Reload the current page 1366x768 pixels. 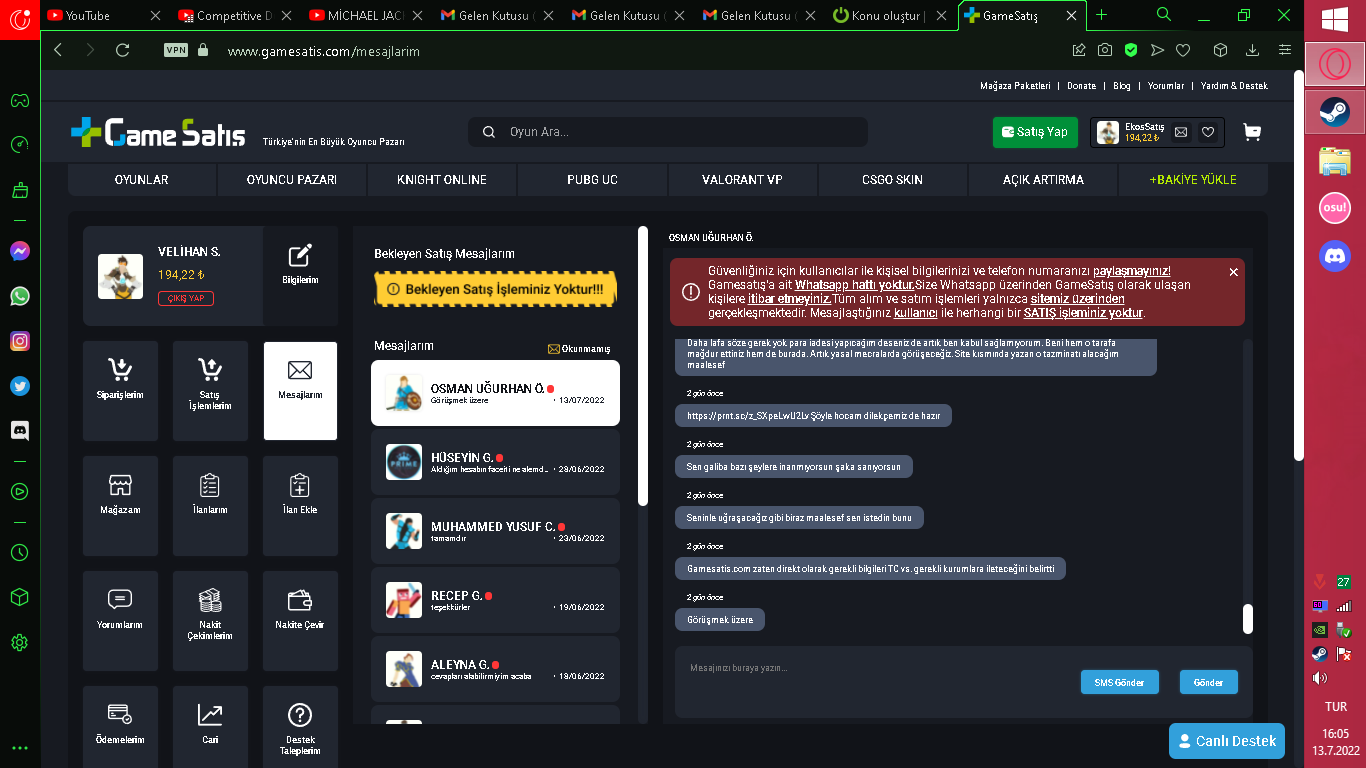(x=123, y=50)
